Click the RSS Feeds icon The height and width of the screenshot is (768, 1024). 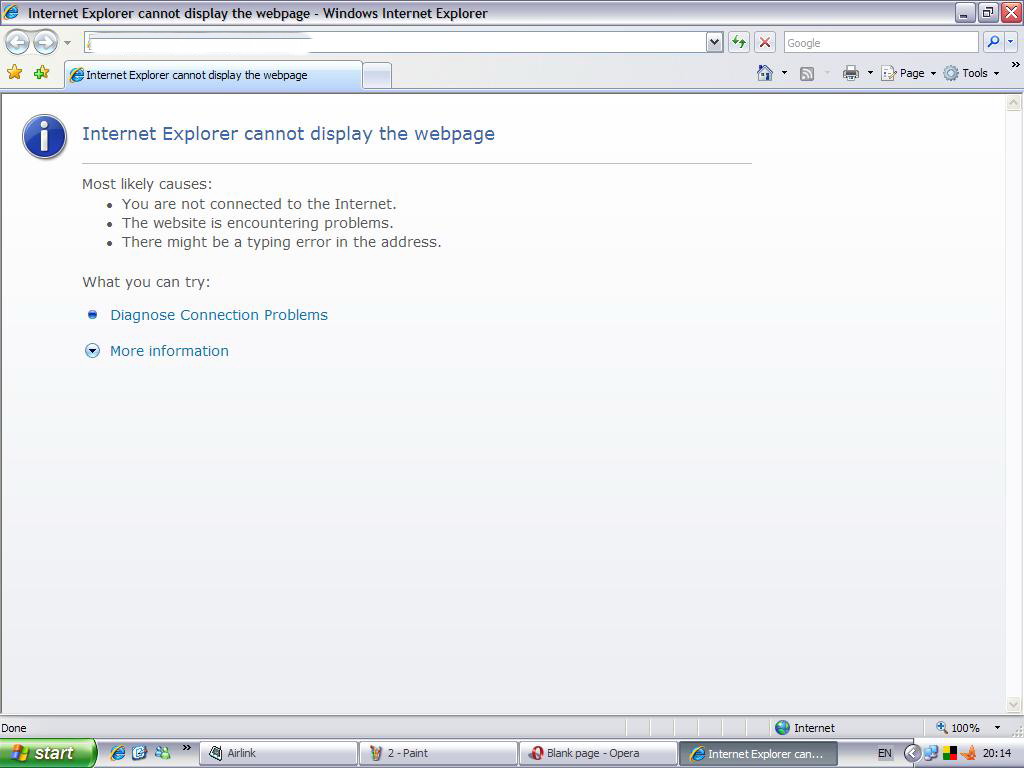coord(807,74)
